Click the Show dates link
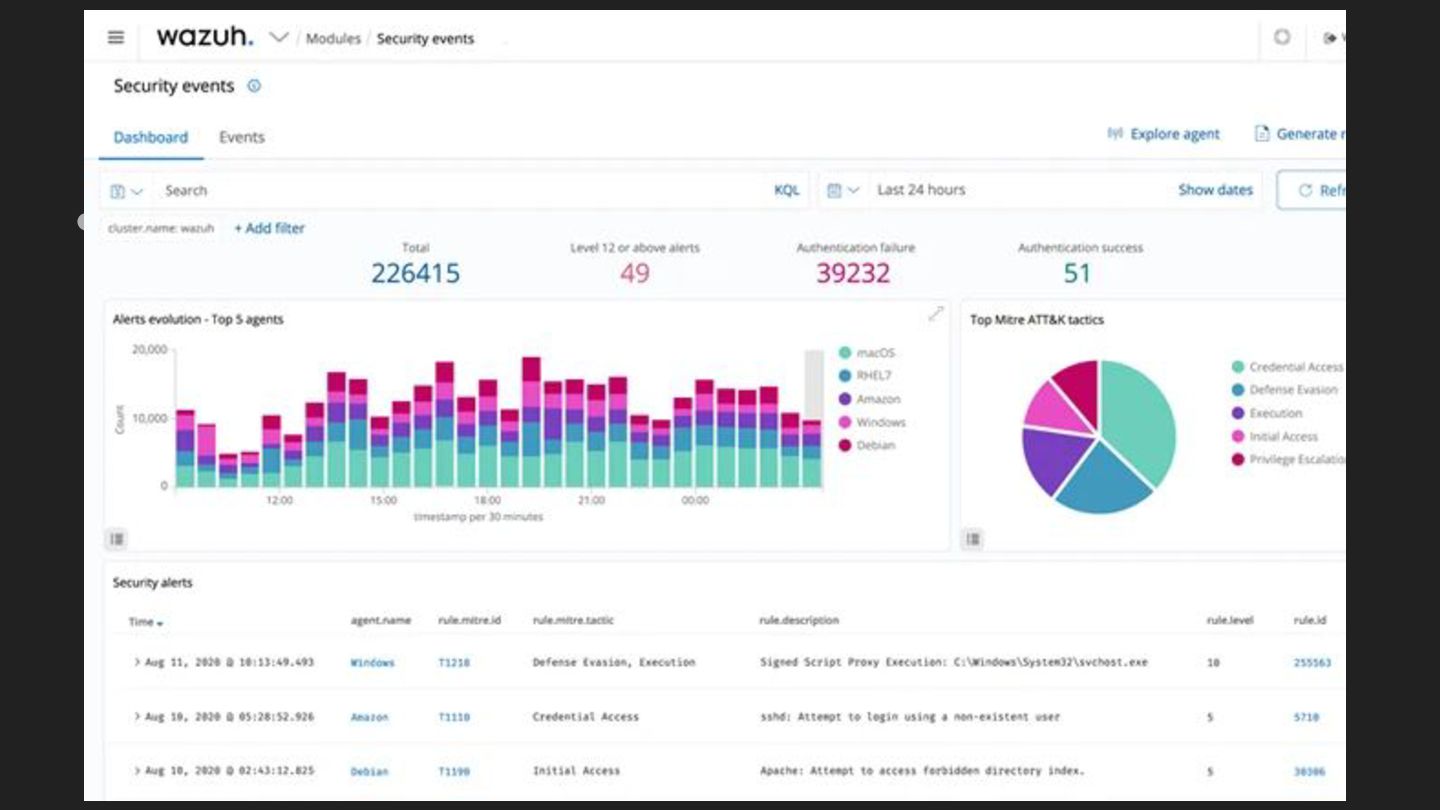Image resolution: width=1440 pixels, height=810 pixels. (x=1215, y=190)
